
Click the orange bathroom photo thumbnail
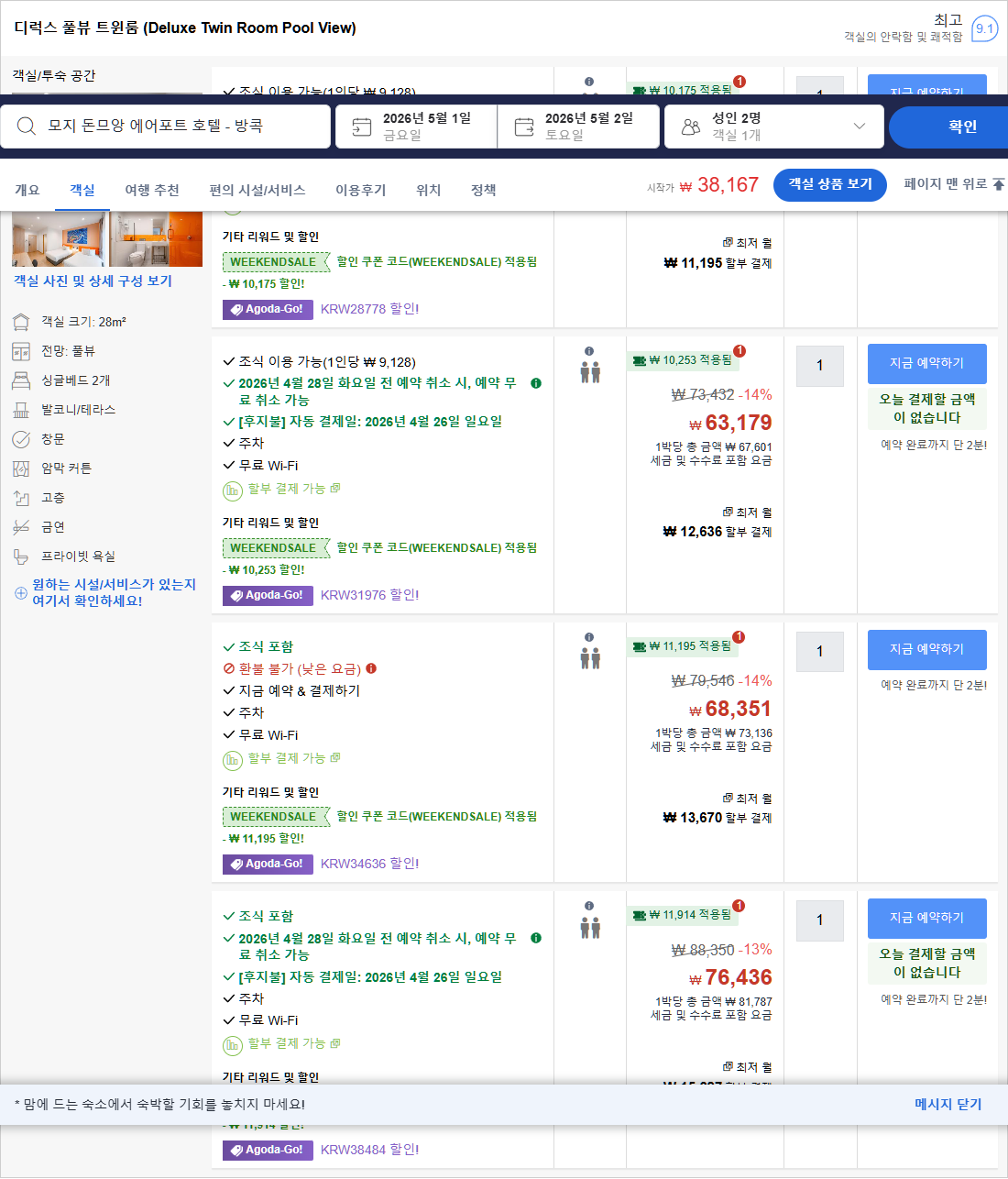tap(156, 238)
